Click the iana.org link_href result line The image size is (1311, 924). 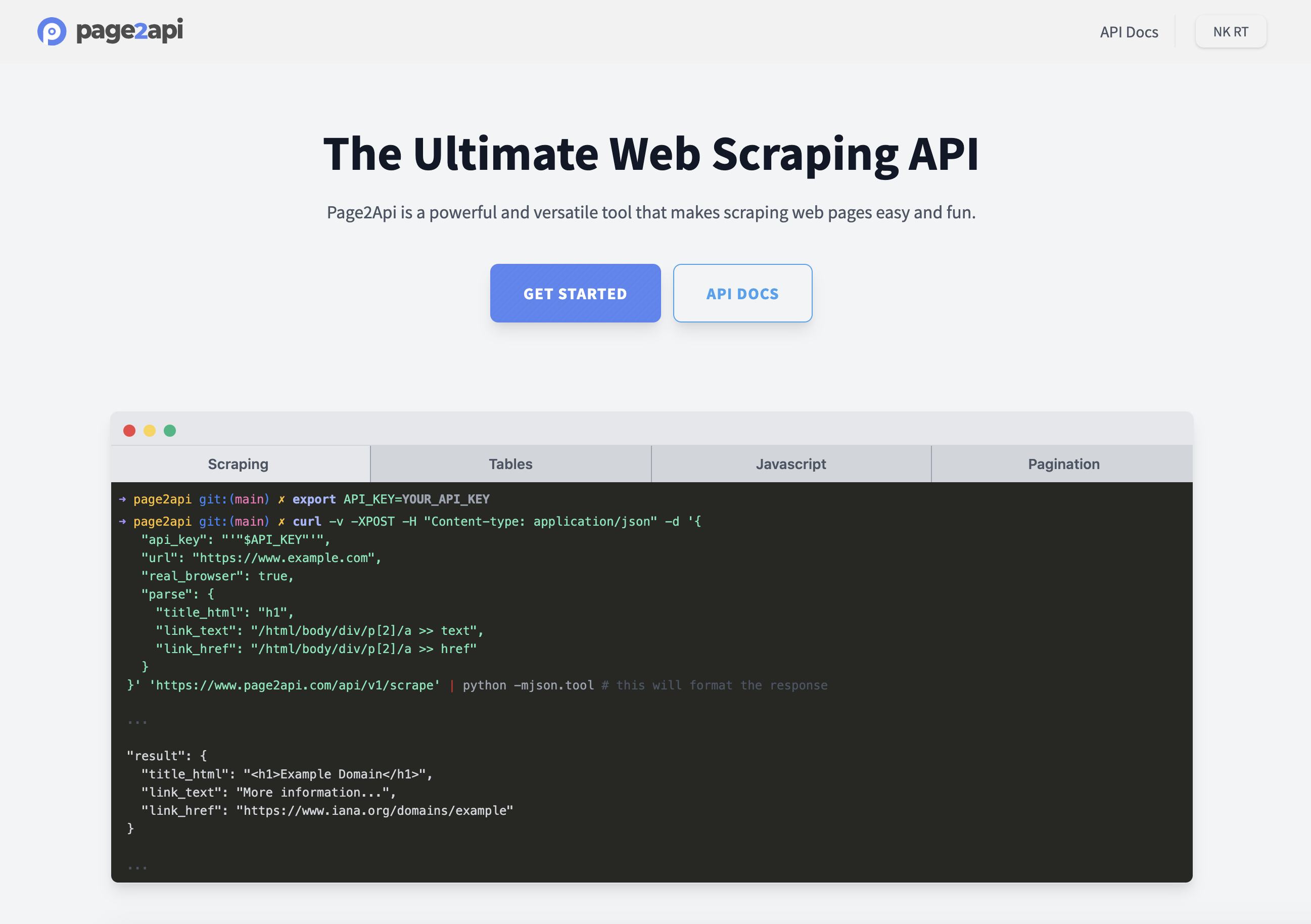327,811
